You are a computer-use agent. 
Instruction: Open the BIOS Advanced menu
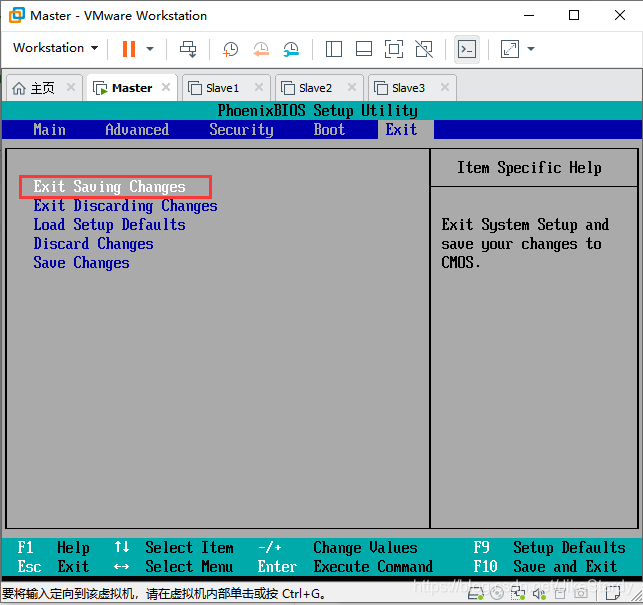(137, 130)
